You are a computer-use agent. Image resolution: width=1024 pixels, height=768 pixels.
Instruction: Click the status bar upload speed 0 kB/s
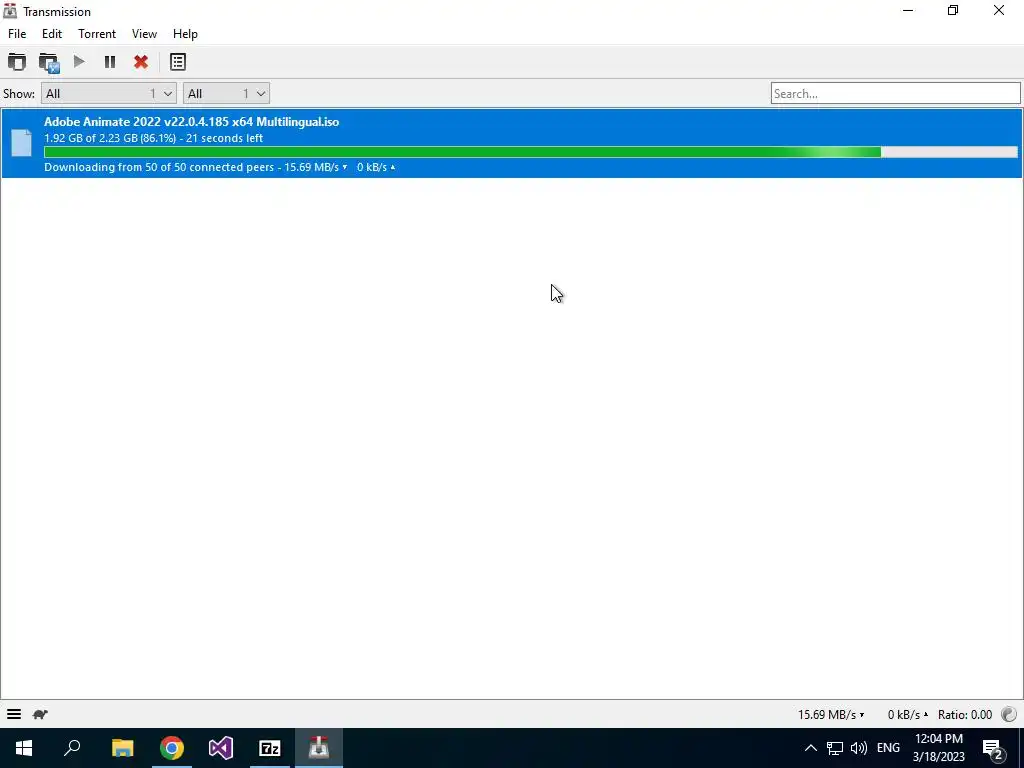(x=908, y=714)
